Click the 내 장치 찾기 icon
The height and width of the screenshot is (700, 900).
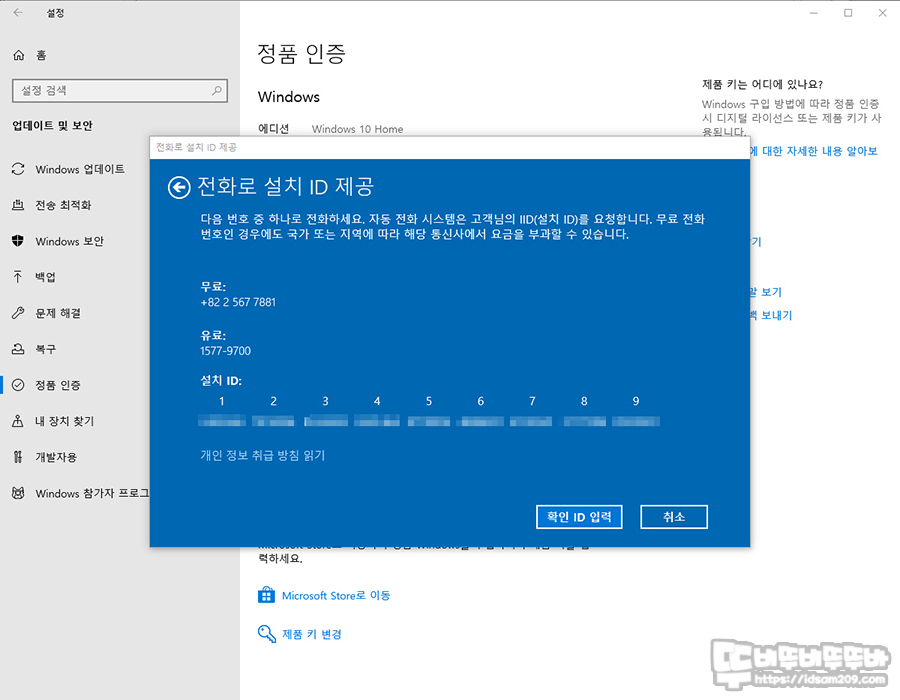pyautogui.click(x=18, y=421)
